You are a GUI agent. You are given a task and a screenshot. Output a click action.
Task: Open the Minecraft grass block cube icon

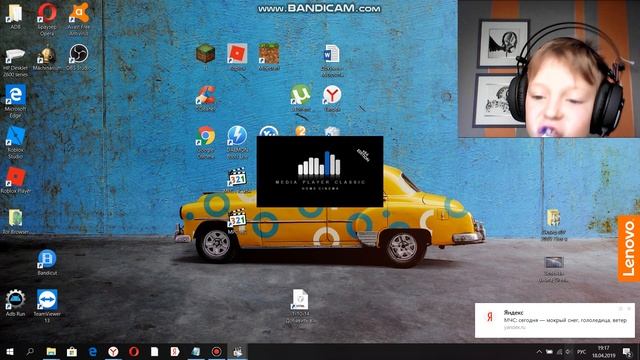pos(205,53)
